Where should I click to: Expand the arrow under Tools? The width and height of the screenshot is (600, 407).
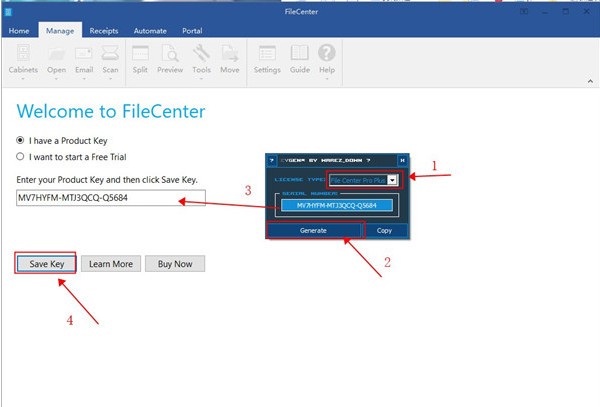(x=201, y=79)
